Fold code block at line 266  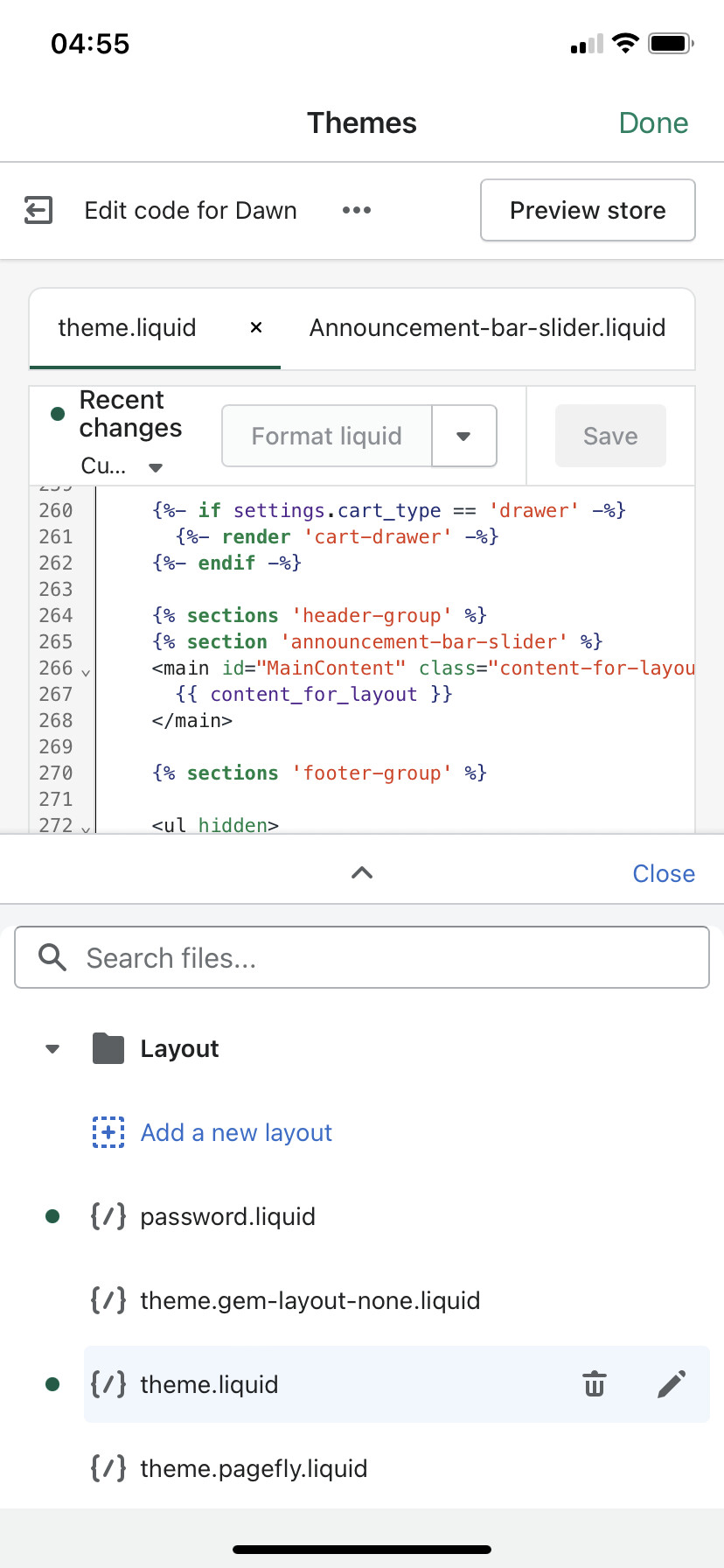[x=86, y=672]
